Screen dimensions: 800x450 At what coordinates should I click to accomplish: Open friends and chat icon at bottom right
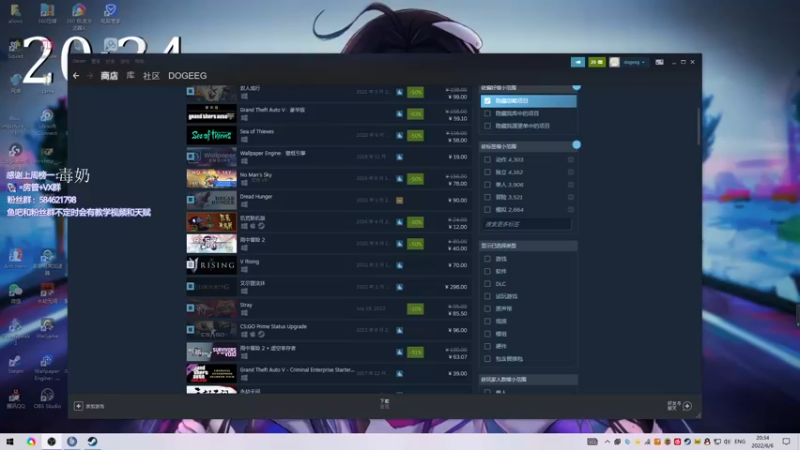point(687,406)
